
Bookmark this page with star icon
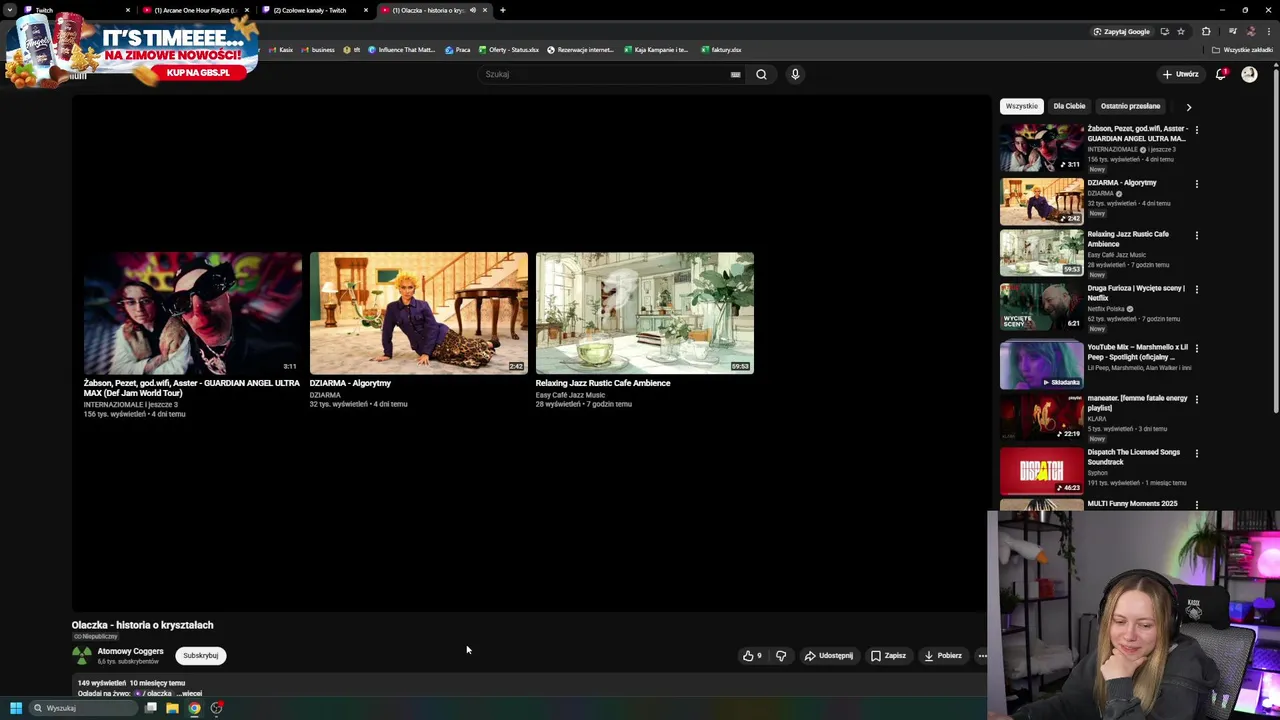pos(1181,31)
